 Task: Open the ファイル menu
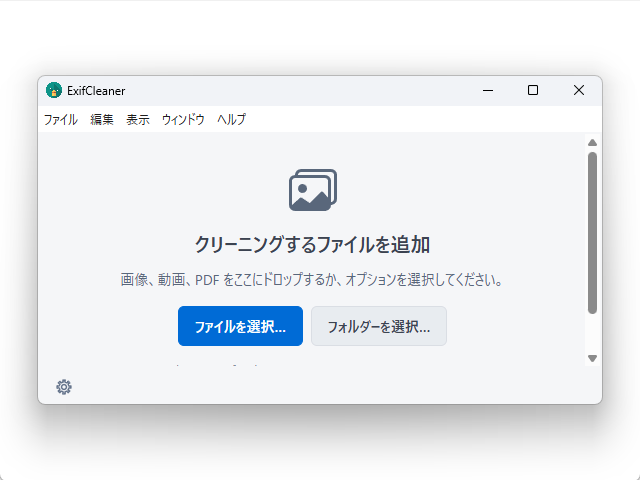(x=61, y=120)
